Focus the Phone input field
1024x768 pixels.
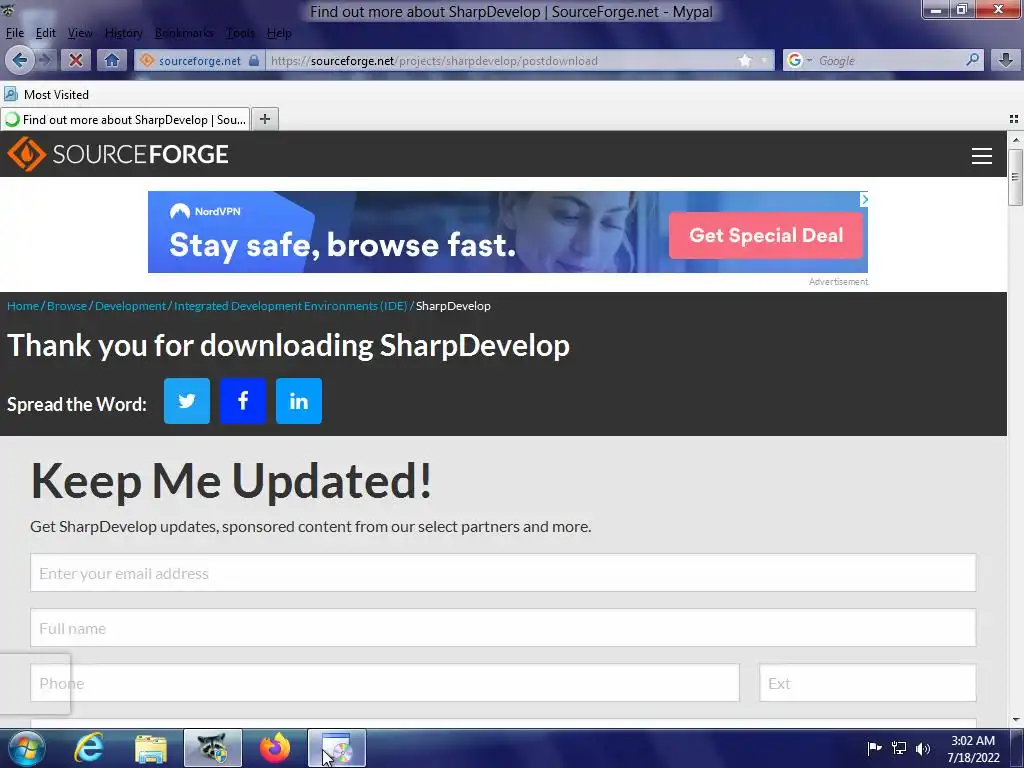[x=385, y=682]
